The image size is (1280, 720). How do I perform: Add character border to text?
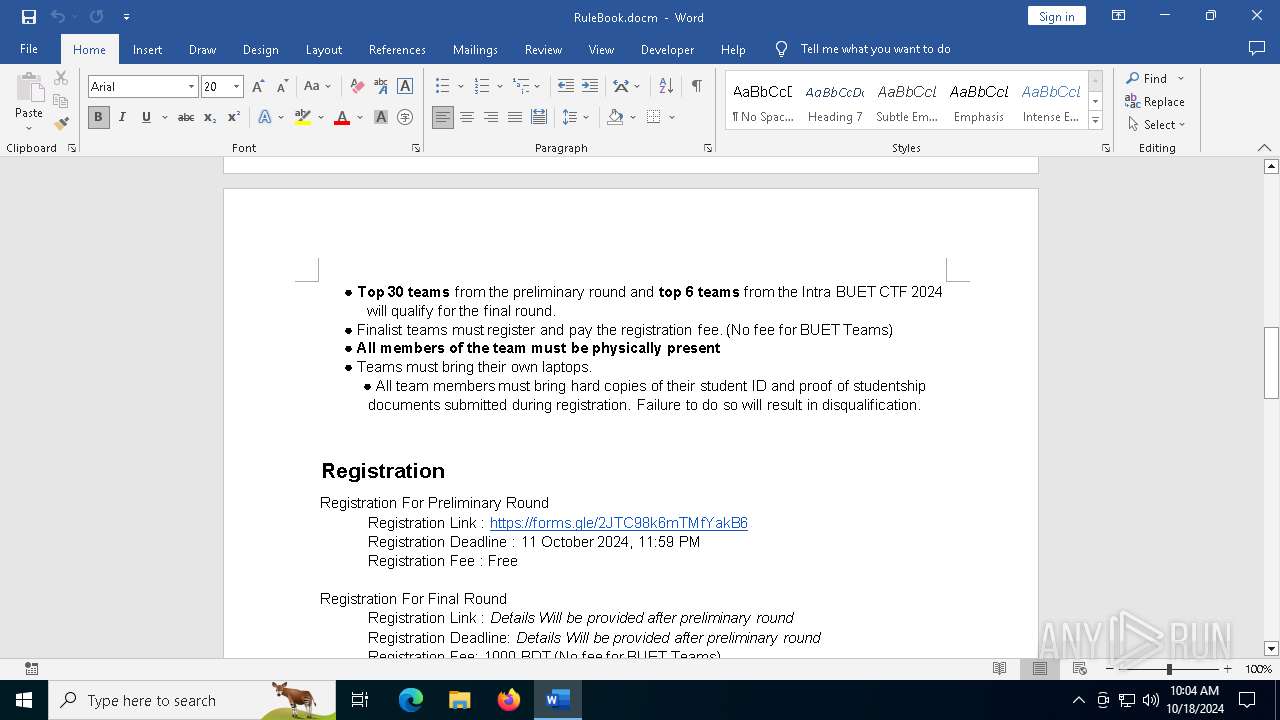coord(405,87)
